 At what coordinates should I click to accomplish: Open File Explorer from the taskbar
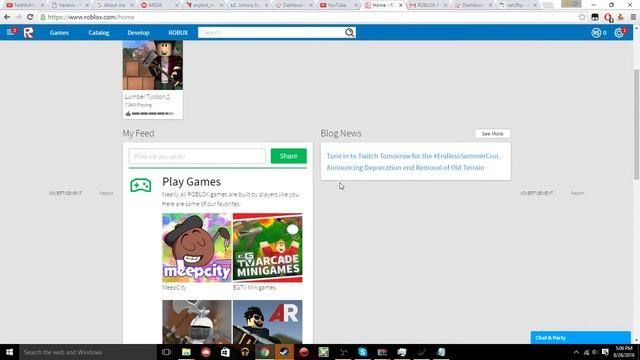pos(186,352)
